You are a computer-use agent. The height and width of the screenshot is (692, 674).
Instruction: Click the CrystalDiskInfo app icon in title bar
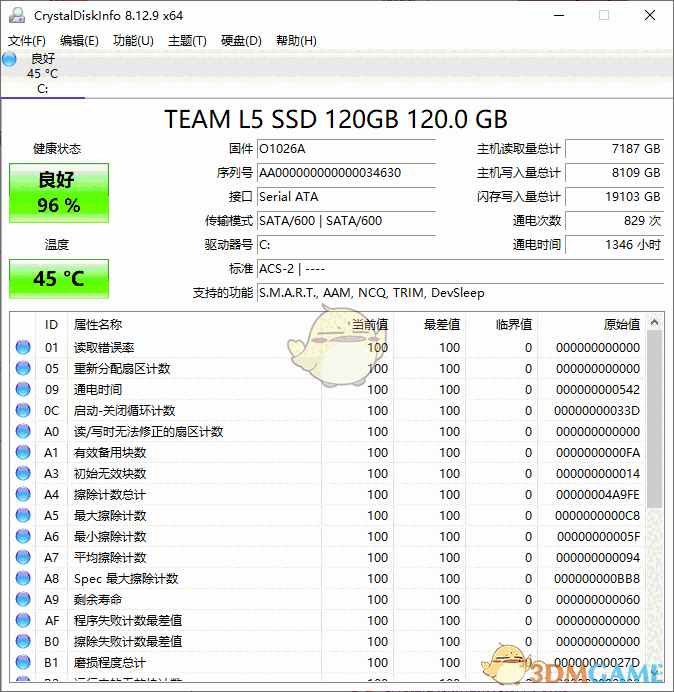17,15
